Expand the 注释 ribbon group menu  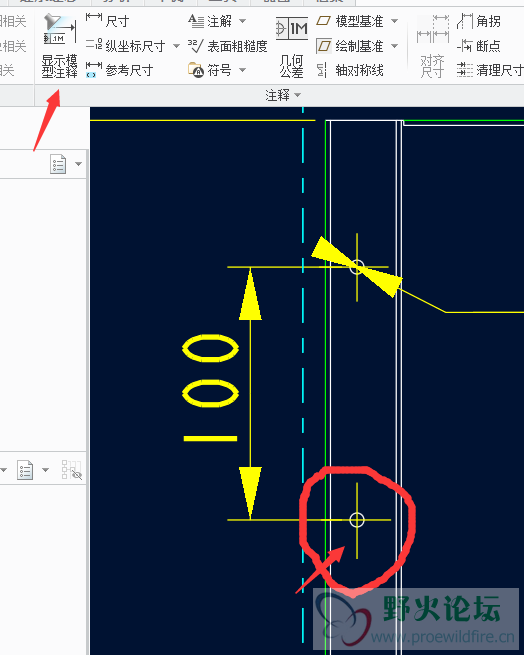point(283,95)
